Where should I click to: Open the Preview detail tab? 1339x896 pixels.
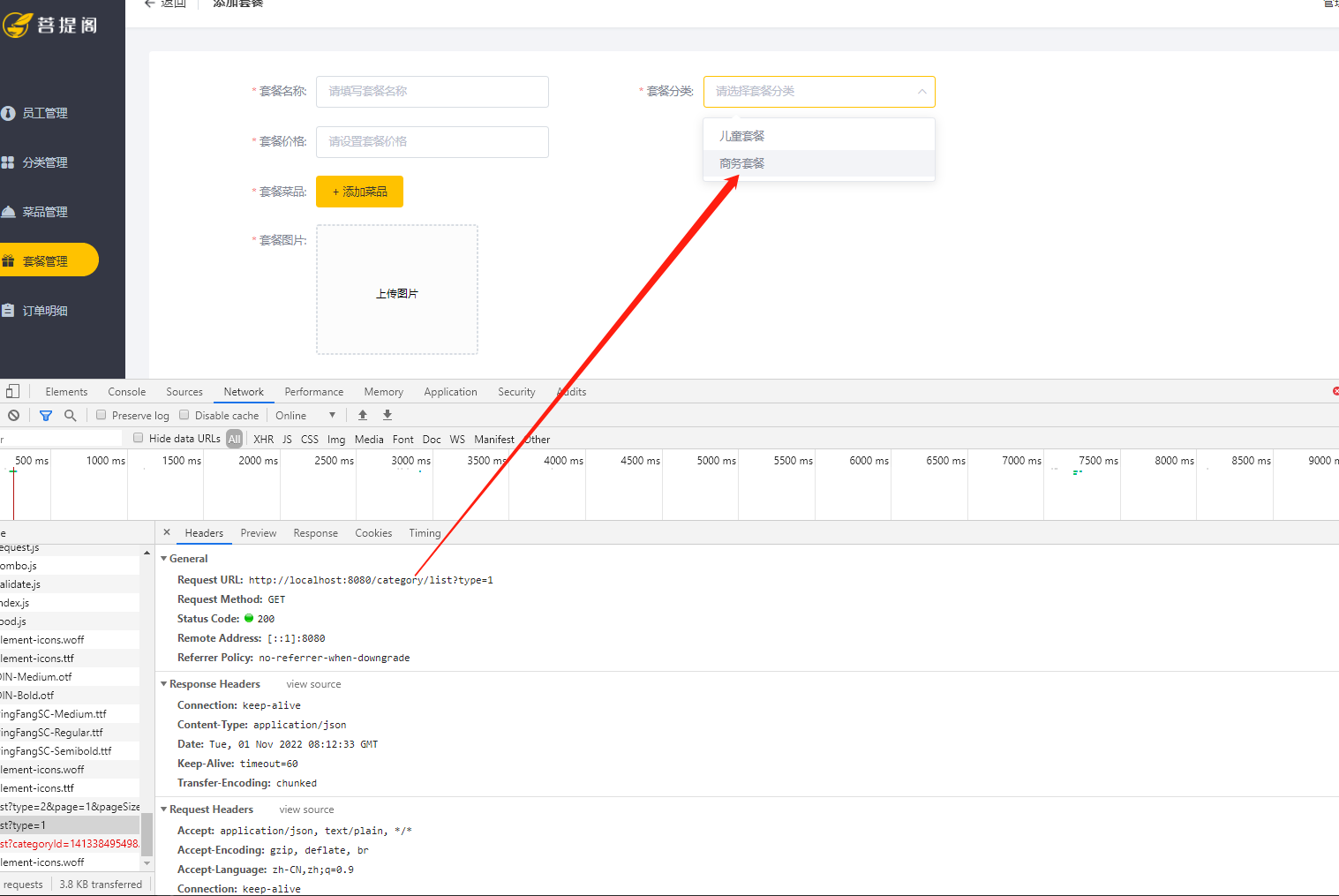[x=259, y=533]
